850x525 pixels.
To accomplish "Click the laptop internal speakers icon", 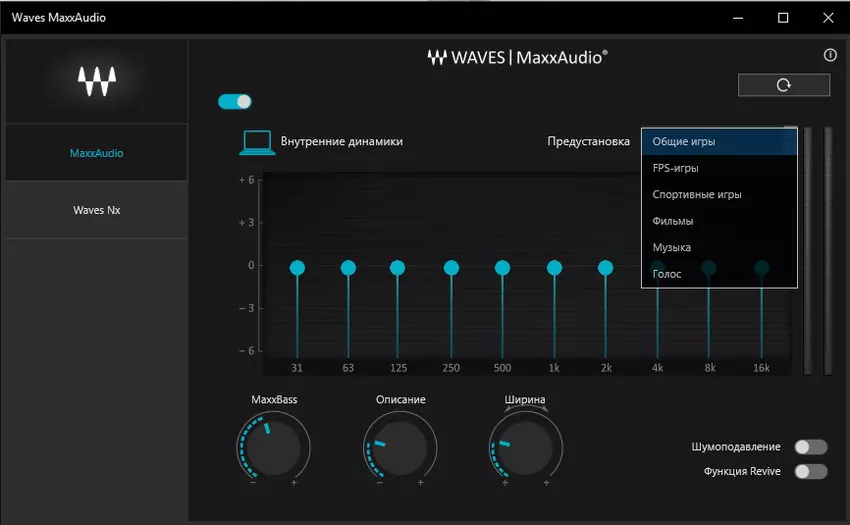I will pyautogui.click(x=257, y=142).
